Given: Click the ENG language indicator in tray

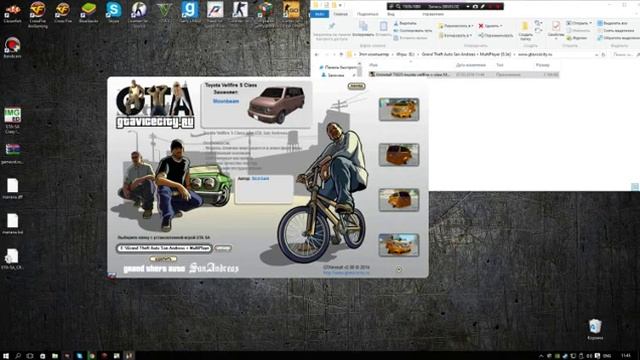Looking at the screenshot, I should [x=607, y=356].
